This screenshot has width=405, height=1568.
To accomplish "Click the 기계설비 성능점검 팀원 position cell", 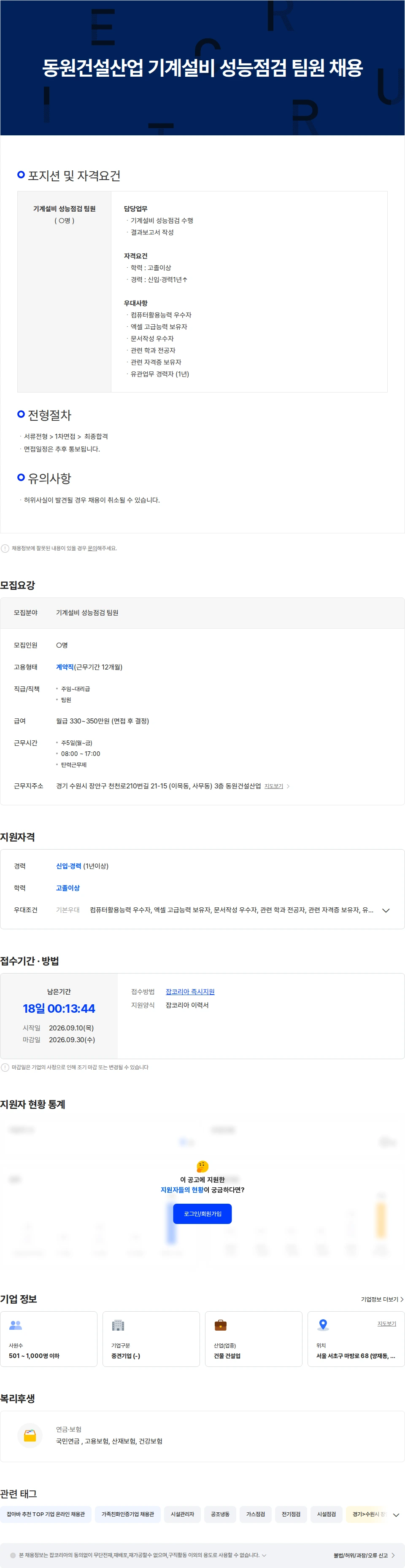I will tap(65, 292).
